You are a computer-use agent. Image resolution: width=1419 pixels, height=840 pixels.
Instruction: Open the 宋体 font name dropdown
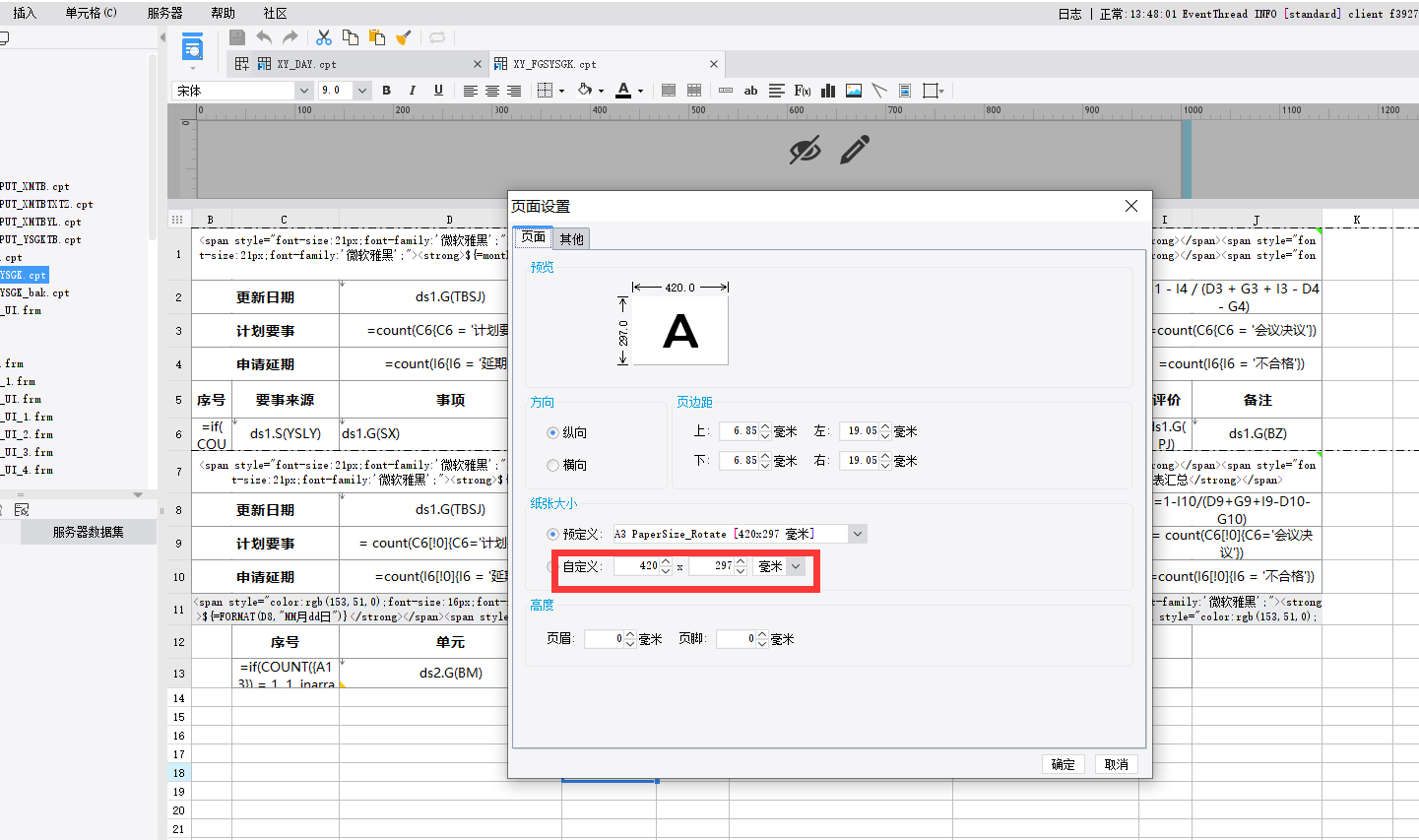click(x=303, y=91)
